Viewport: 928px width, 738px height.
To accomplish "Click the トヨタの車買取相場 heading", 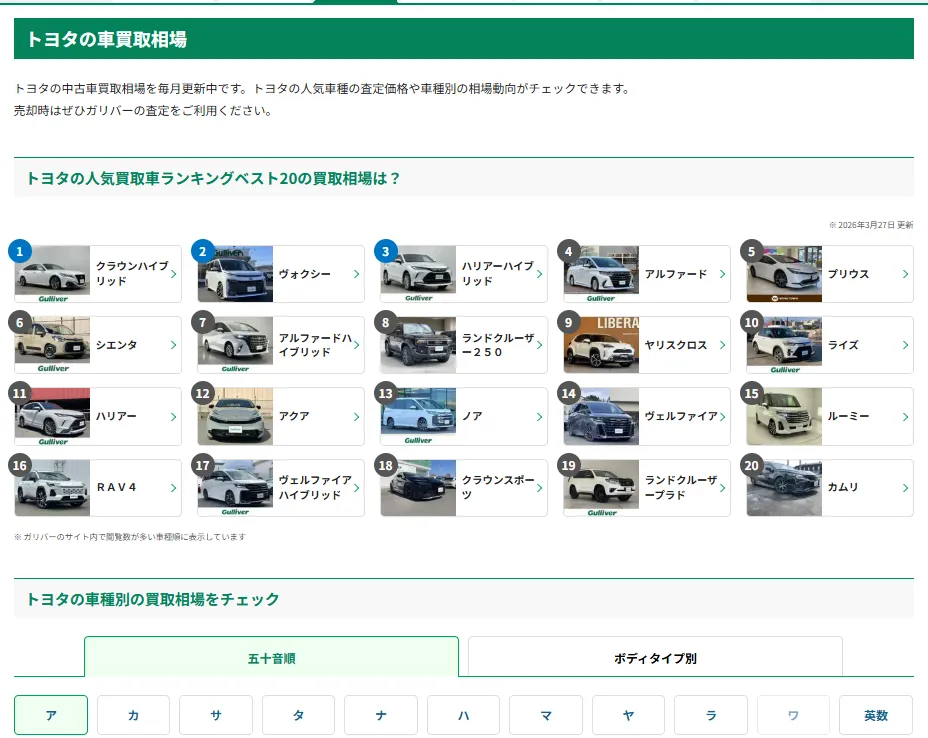I will (x=107, y=39).
